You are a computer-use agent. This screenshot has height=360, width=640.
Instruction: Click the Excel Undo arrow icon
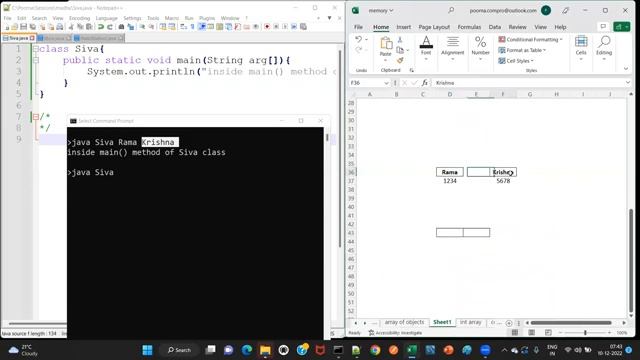358,39
